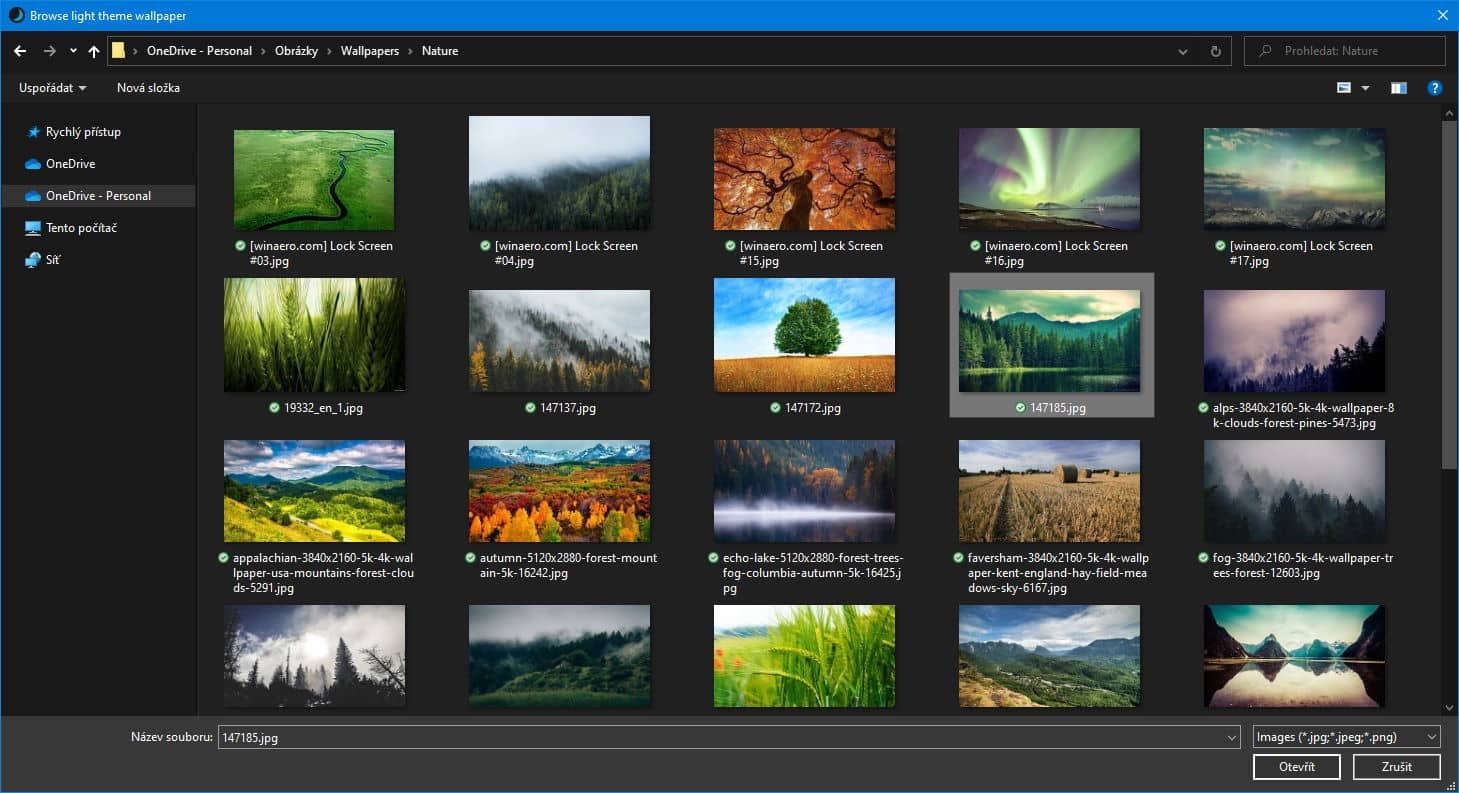
Task: Select Síť in navigation pane
Action: click(x=53, y=260)
